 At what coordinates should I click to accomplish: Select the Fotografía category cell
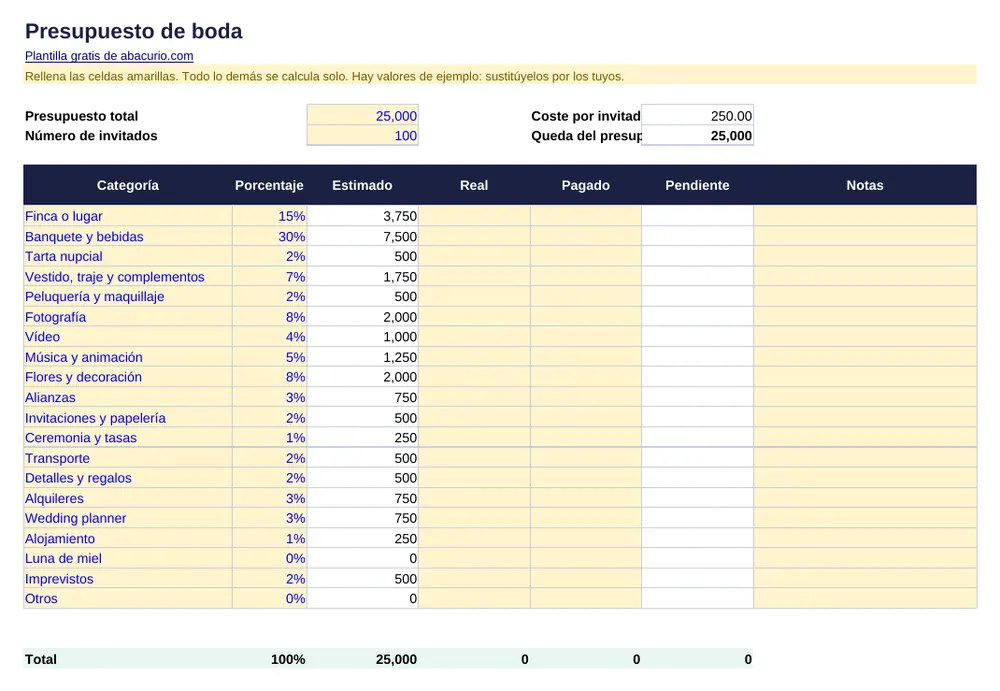point(128,316)
